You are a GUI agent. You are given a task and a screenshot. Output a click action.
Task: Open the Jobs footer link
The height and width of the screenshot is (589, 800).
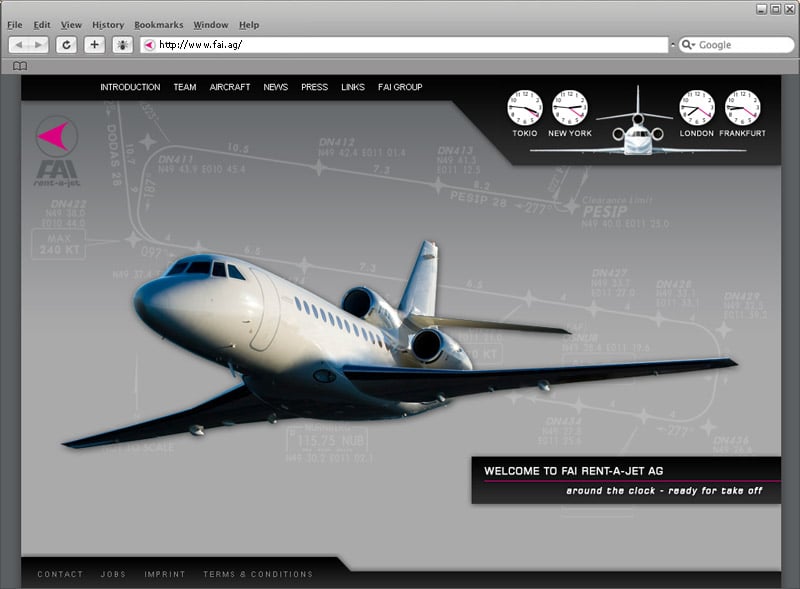coord(113,574)
